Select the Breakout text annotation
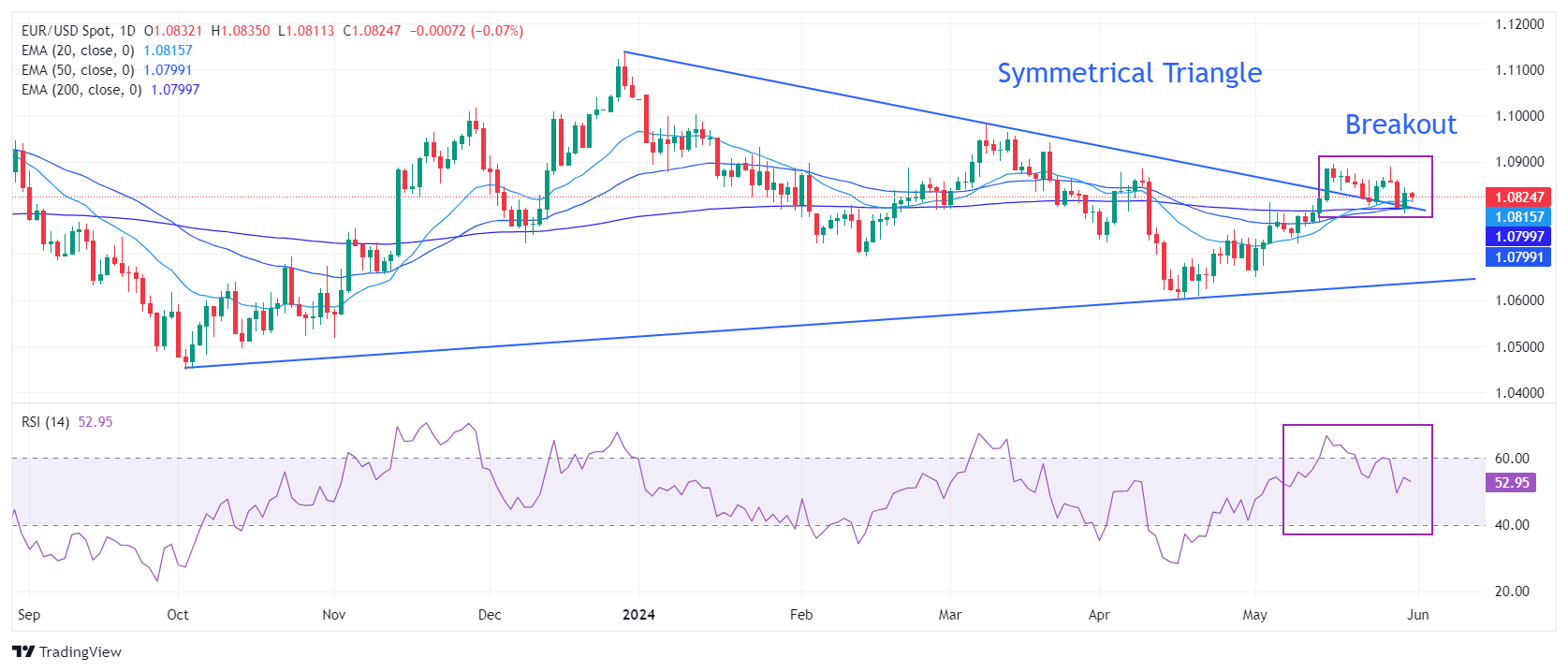 (1400, 124)
